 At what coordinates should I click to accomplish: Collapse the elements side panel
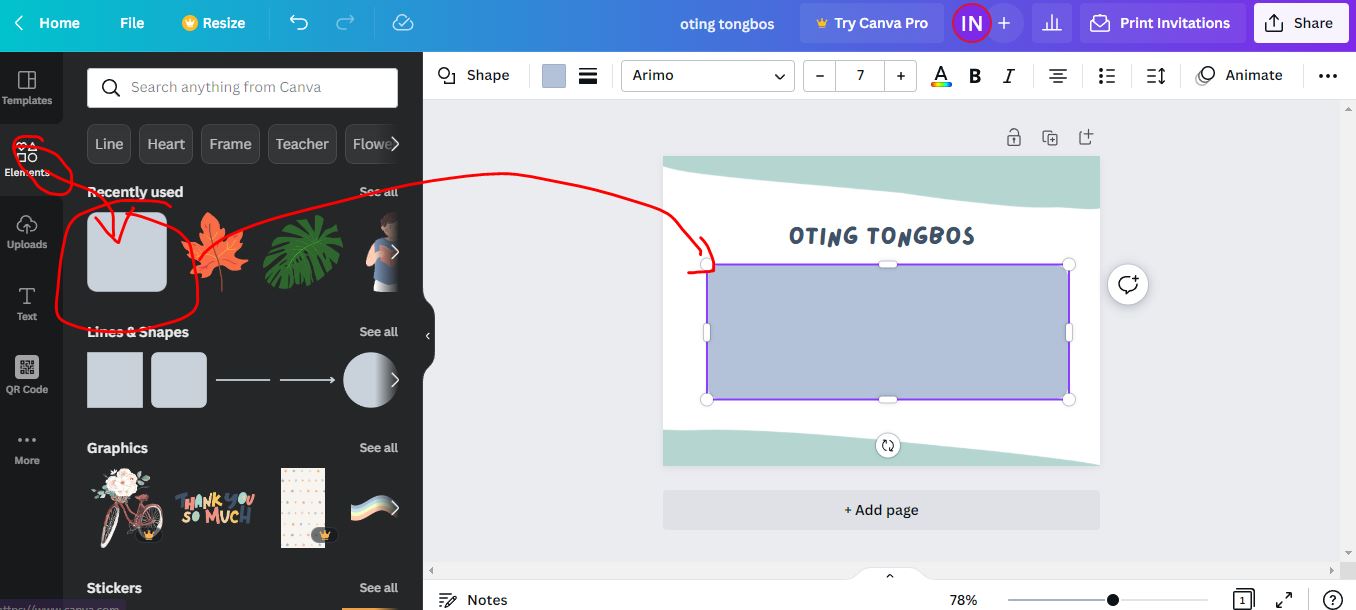tap(429, 337)
